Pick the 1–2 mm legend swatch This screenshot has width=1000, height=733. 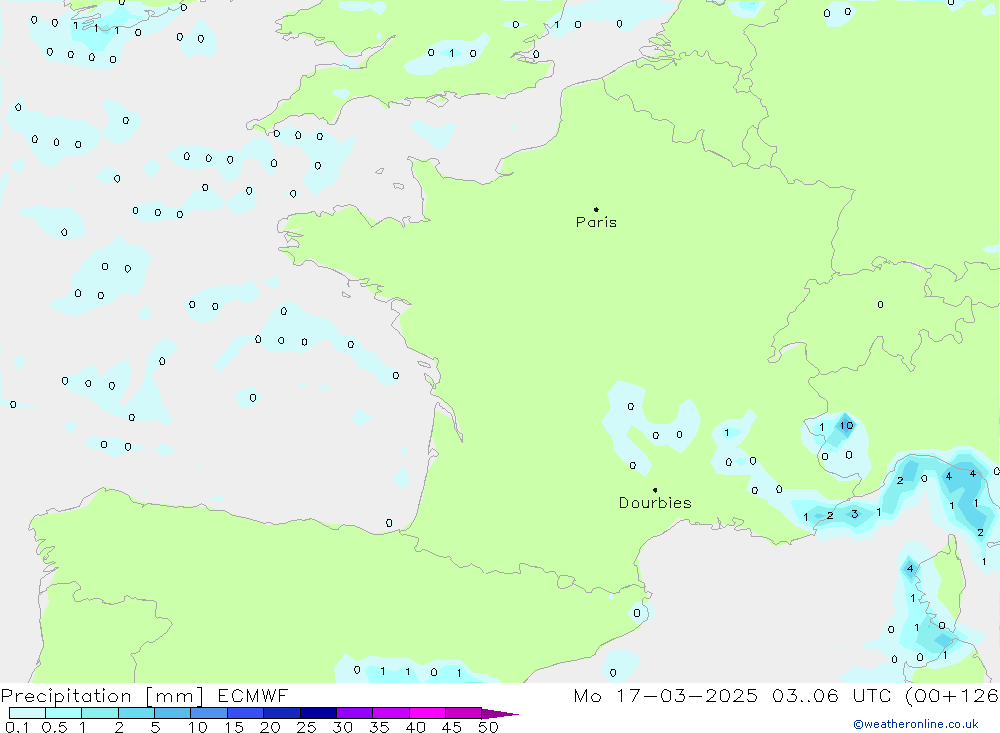pyautogui.click(x=99, y=713)
